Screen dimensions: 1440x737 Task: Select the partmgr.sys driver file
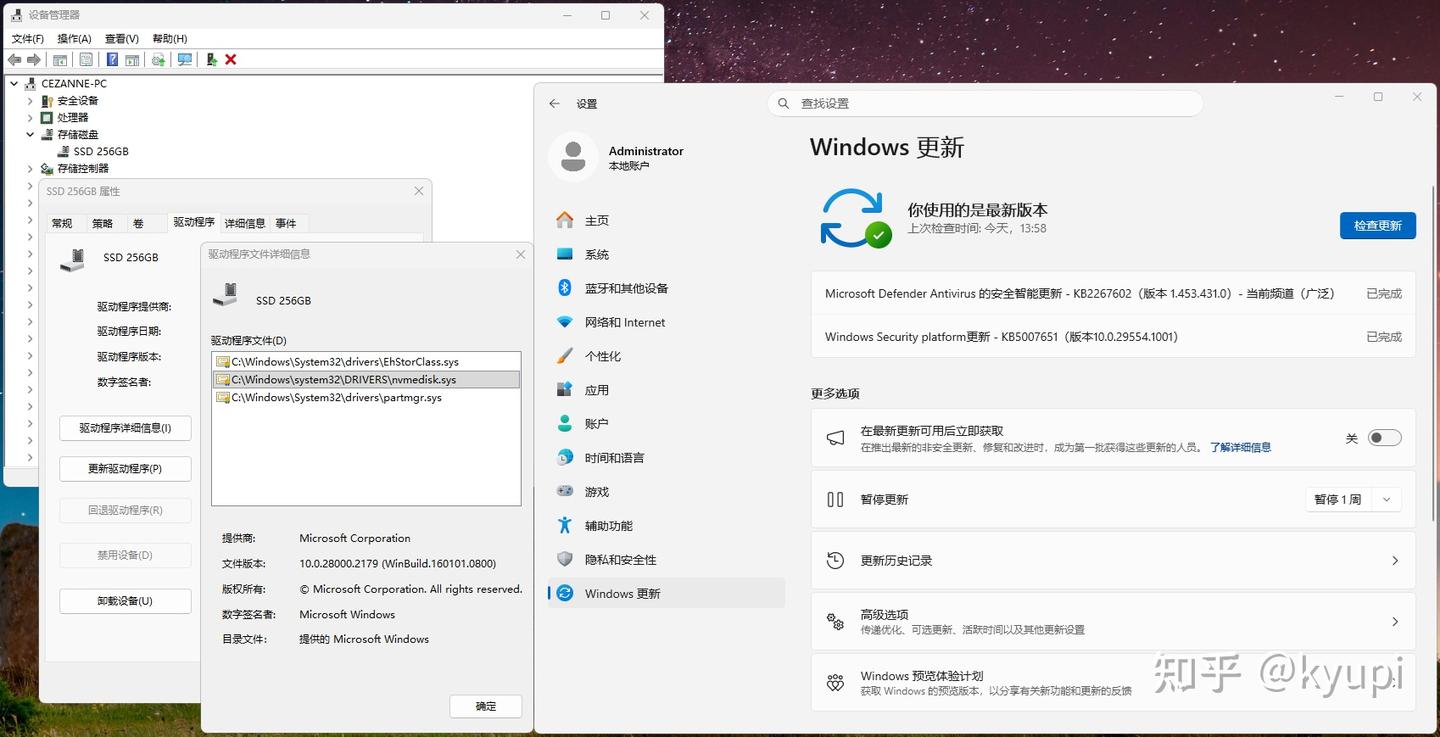(x=366, y=398)
